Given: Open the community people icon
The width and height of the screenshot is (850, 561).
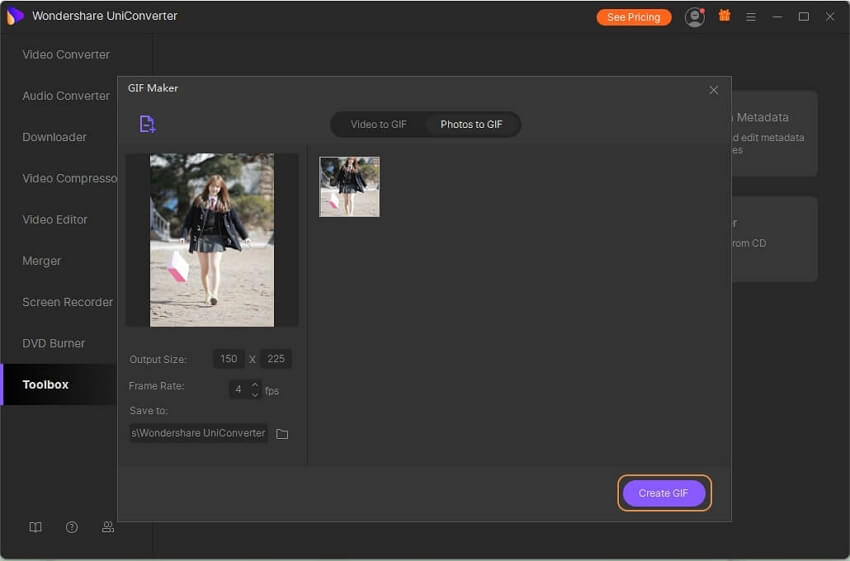Looking at the screenshot, I should click(x=108, y=527).
